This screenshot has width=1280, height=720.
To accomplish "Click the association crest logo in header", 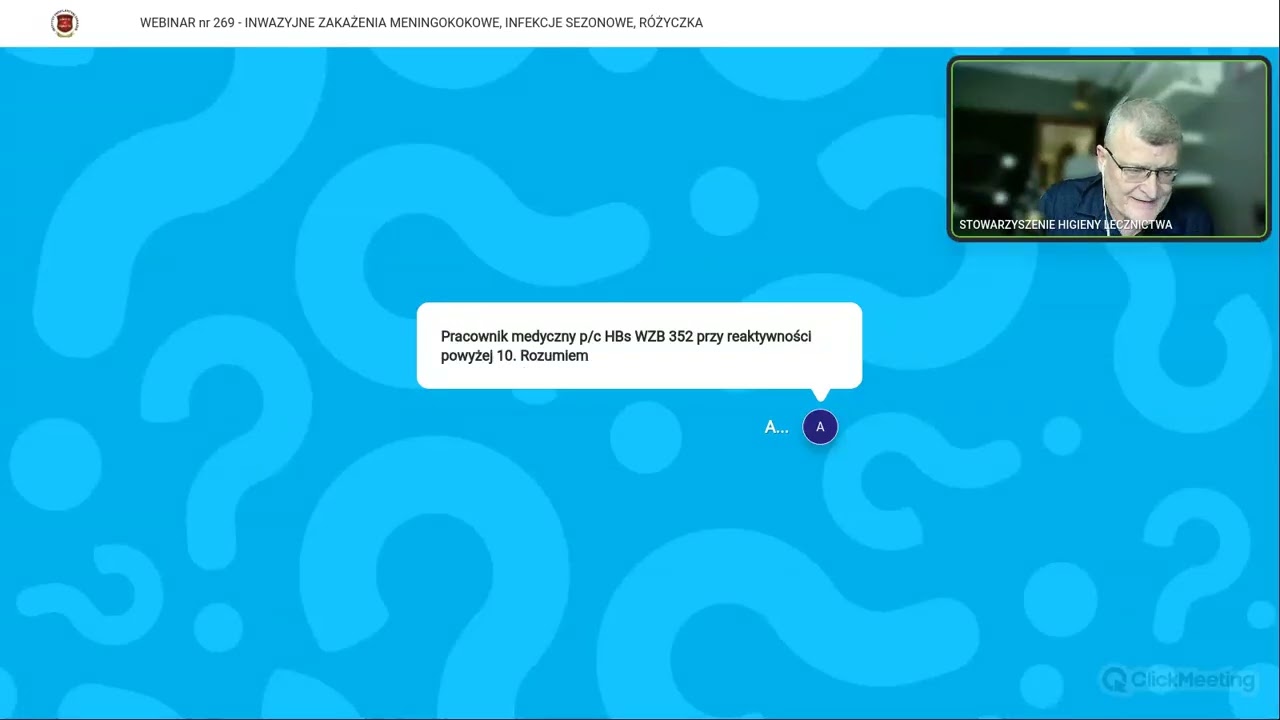I will click(x=64, y=23).
